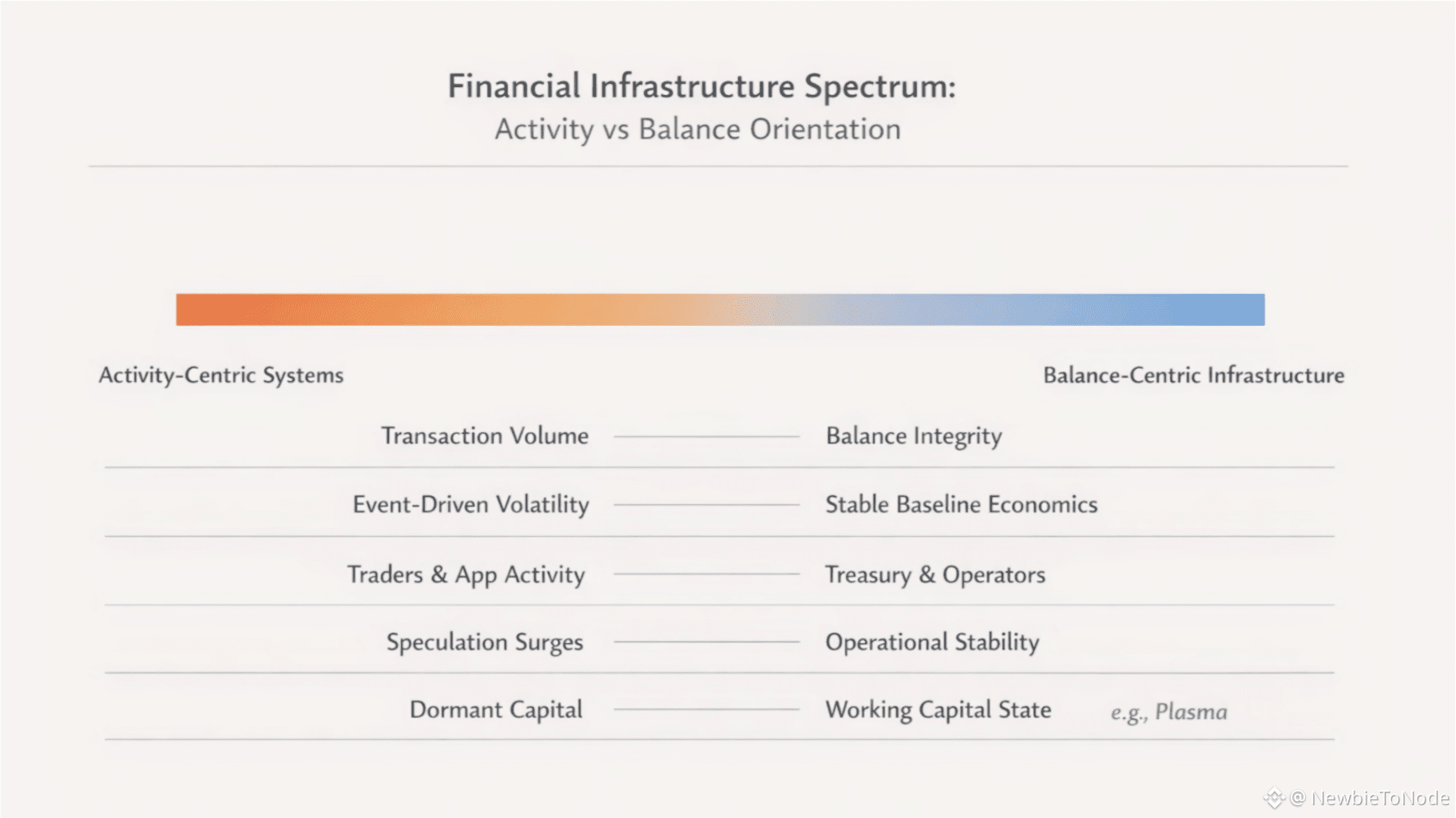Click the "Treasury & Operators" entry
1456x818 pixels.
934,575
